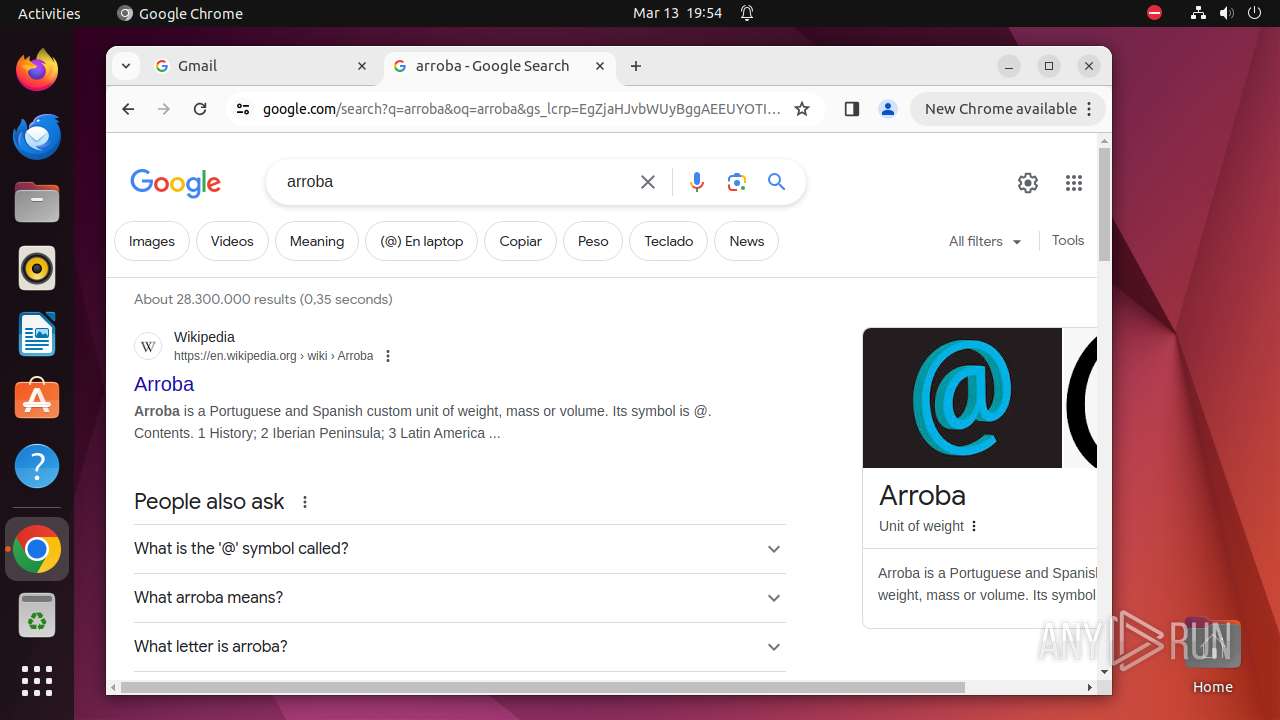Clear the search box text
Viewport: 1280px width, 720px height.
click(x=648, y=182)
